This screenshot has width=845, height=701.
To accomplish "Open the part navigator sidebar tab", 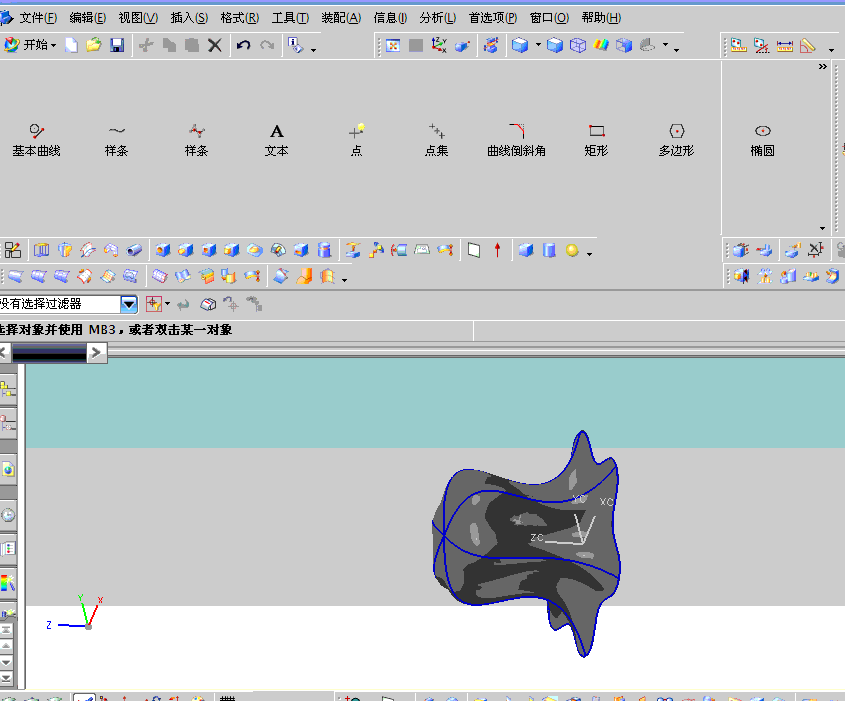I will coord(8,423).
